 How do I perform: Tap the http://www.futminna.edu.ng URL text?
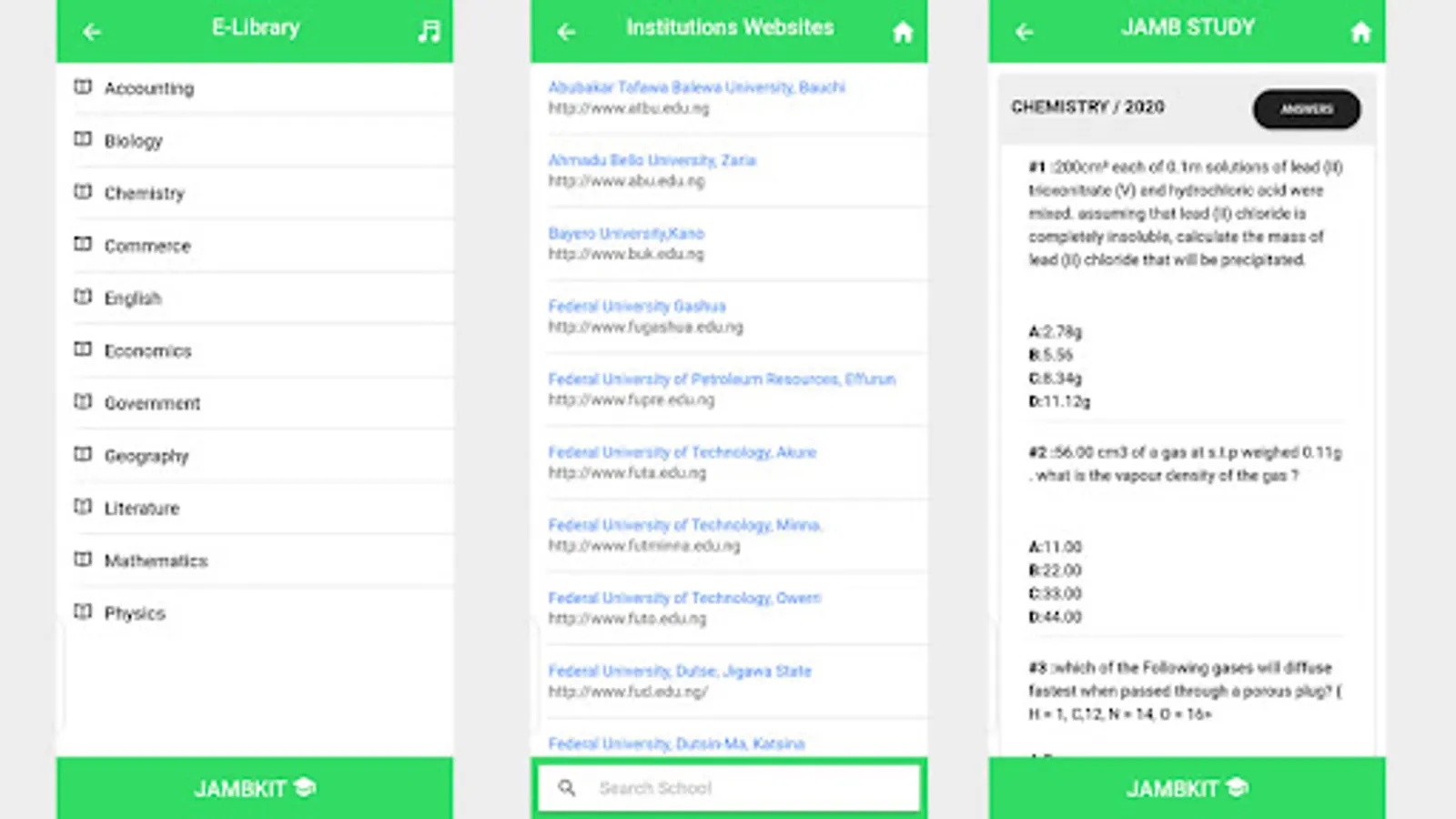point(644,546)
